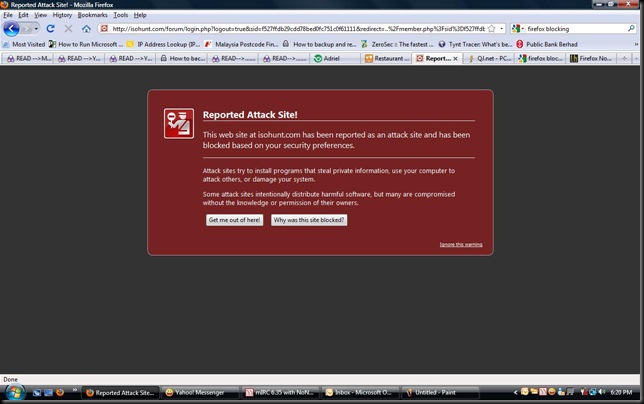The image size is (644, 404).
Task: Launch Firefox from quick launch icon
Action: [x=60, y=393]
